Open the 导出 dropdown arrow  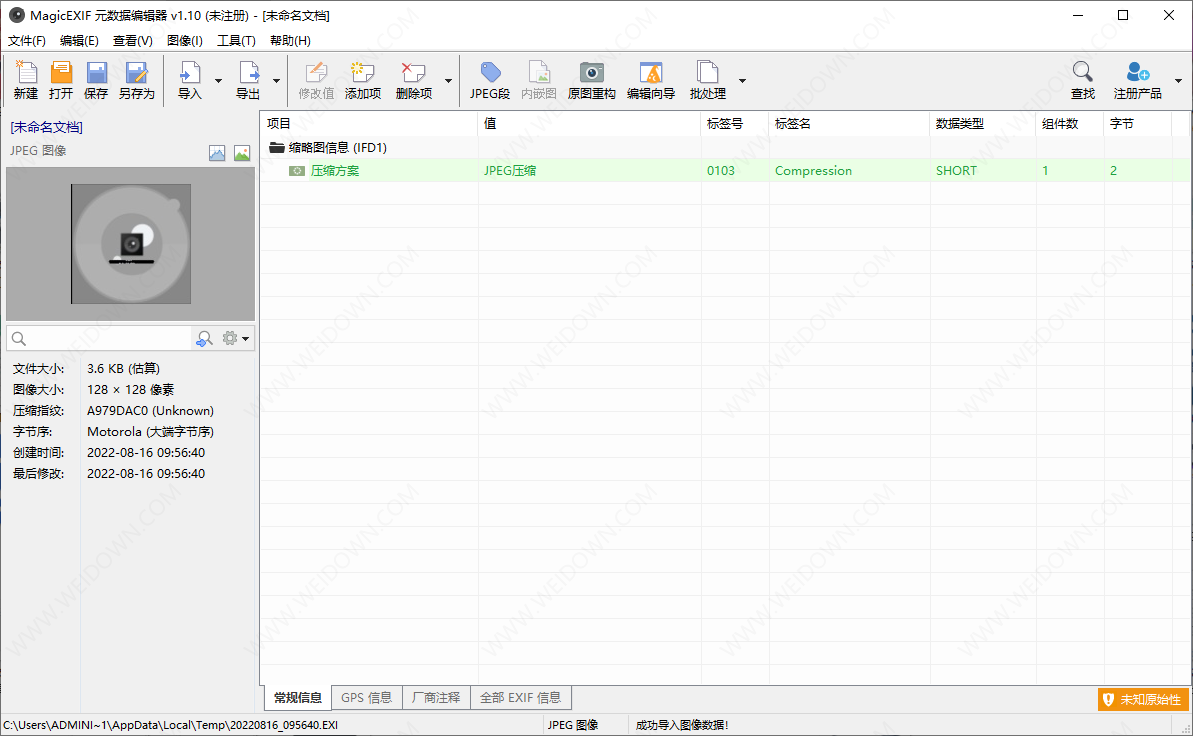click(276, 81)
